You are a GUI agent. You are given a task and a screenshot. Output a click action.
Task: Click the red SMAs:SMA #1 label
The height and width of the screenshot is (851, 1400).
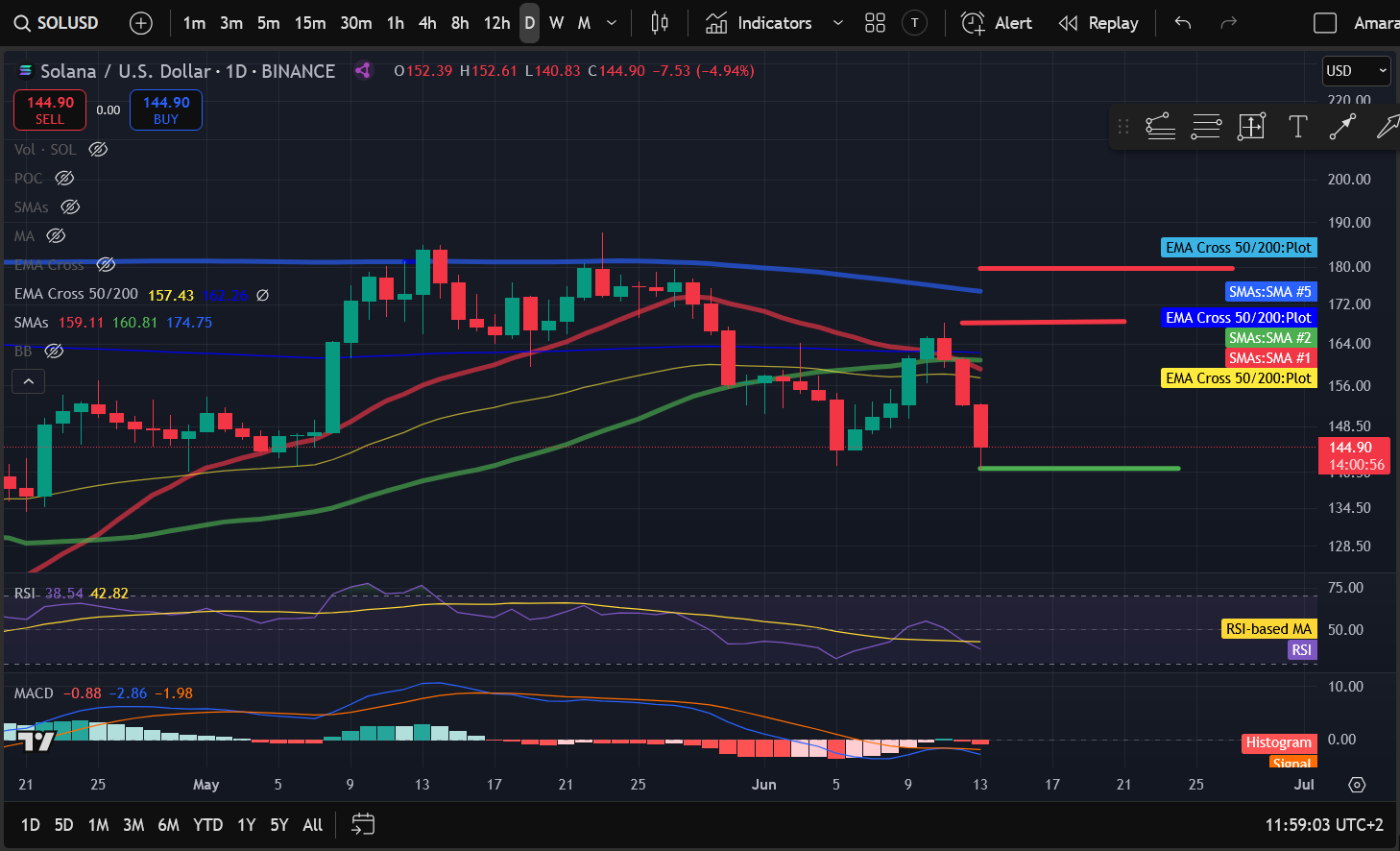tap(1270, 358)
